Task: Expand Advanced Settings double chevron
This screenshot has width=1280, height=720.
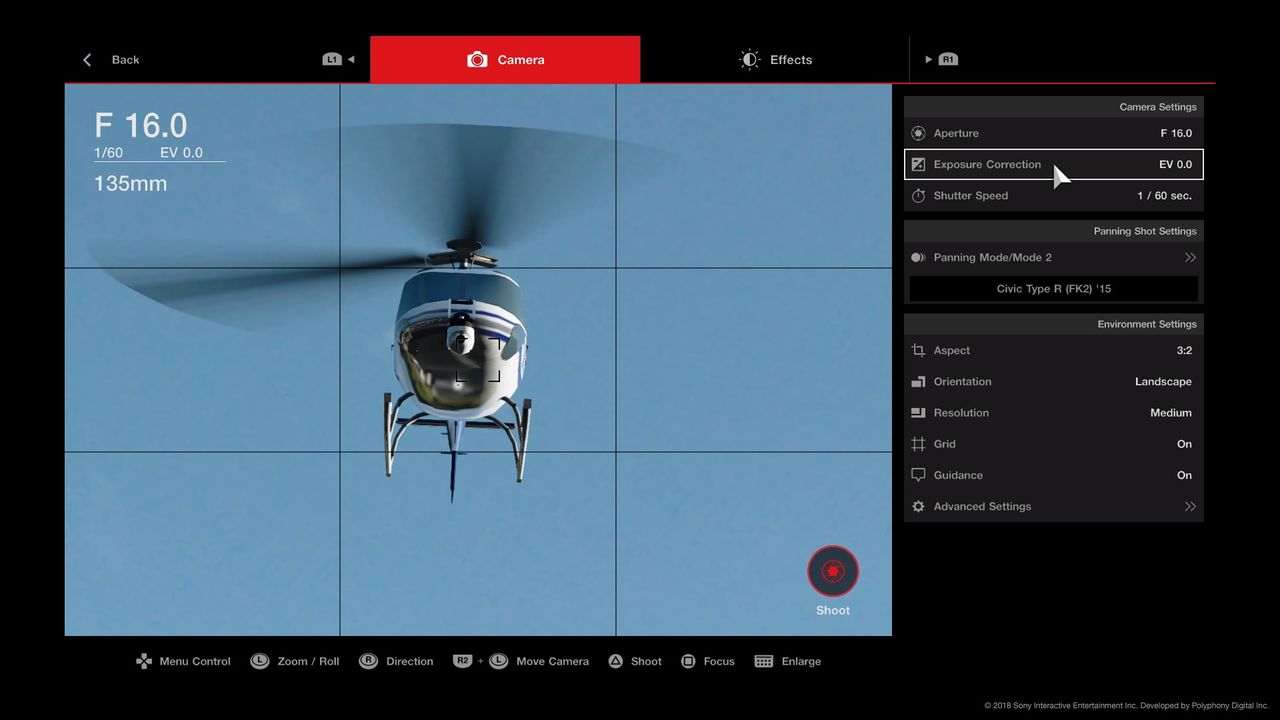Action: tap(1190, 507)
